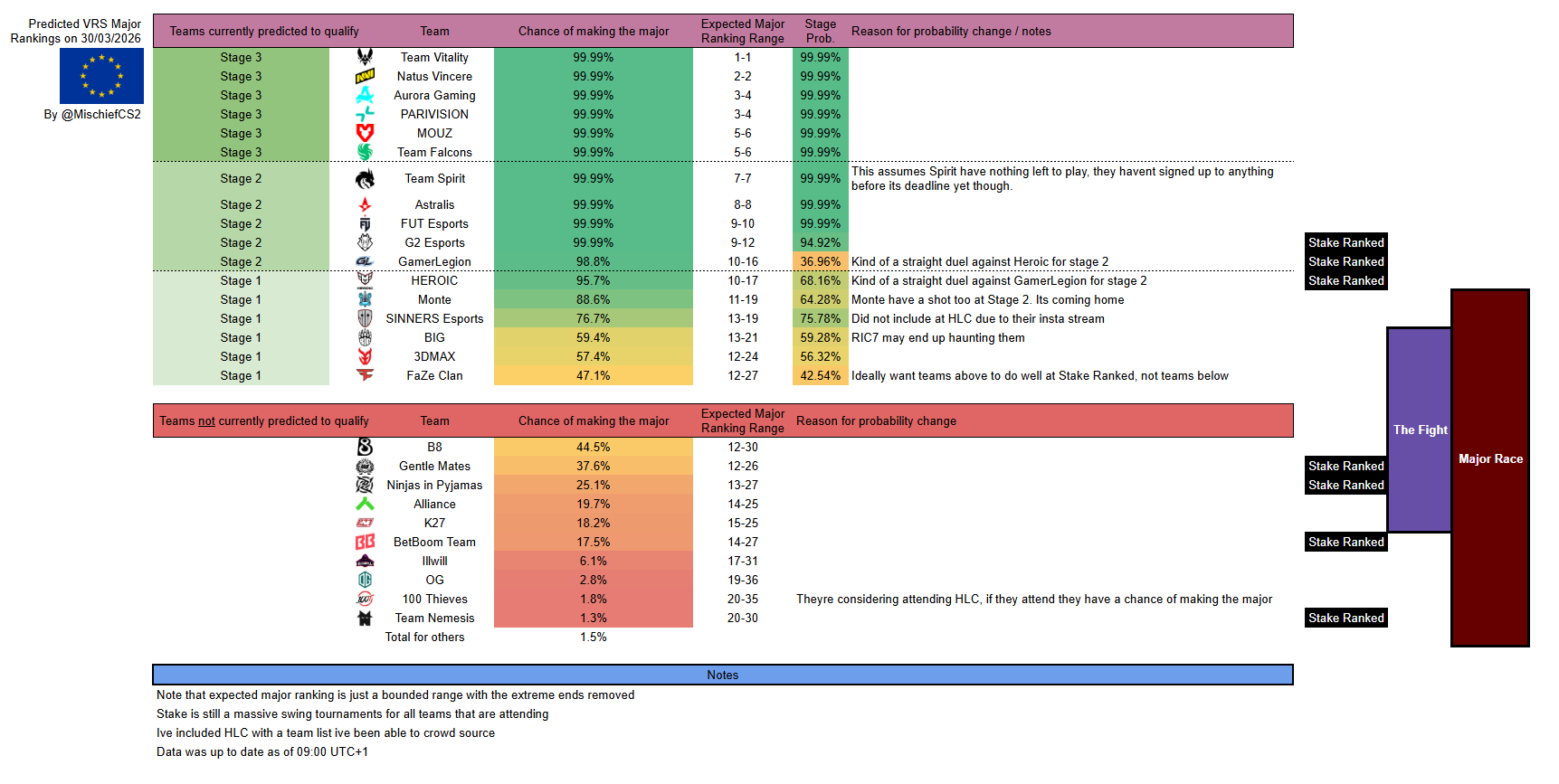The height and width of the screenshot is (784, 1559).
Task: Click the Team Falcons logo icon
Action: [x=365, y=152]
